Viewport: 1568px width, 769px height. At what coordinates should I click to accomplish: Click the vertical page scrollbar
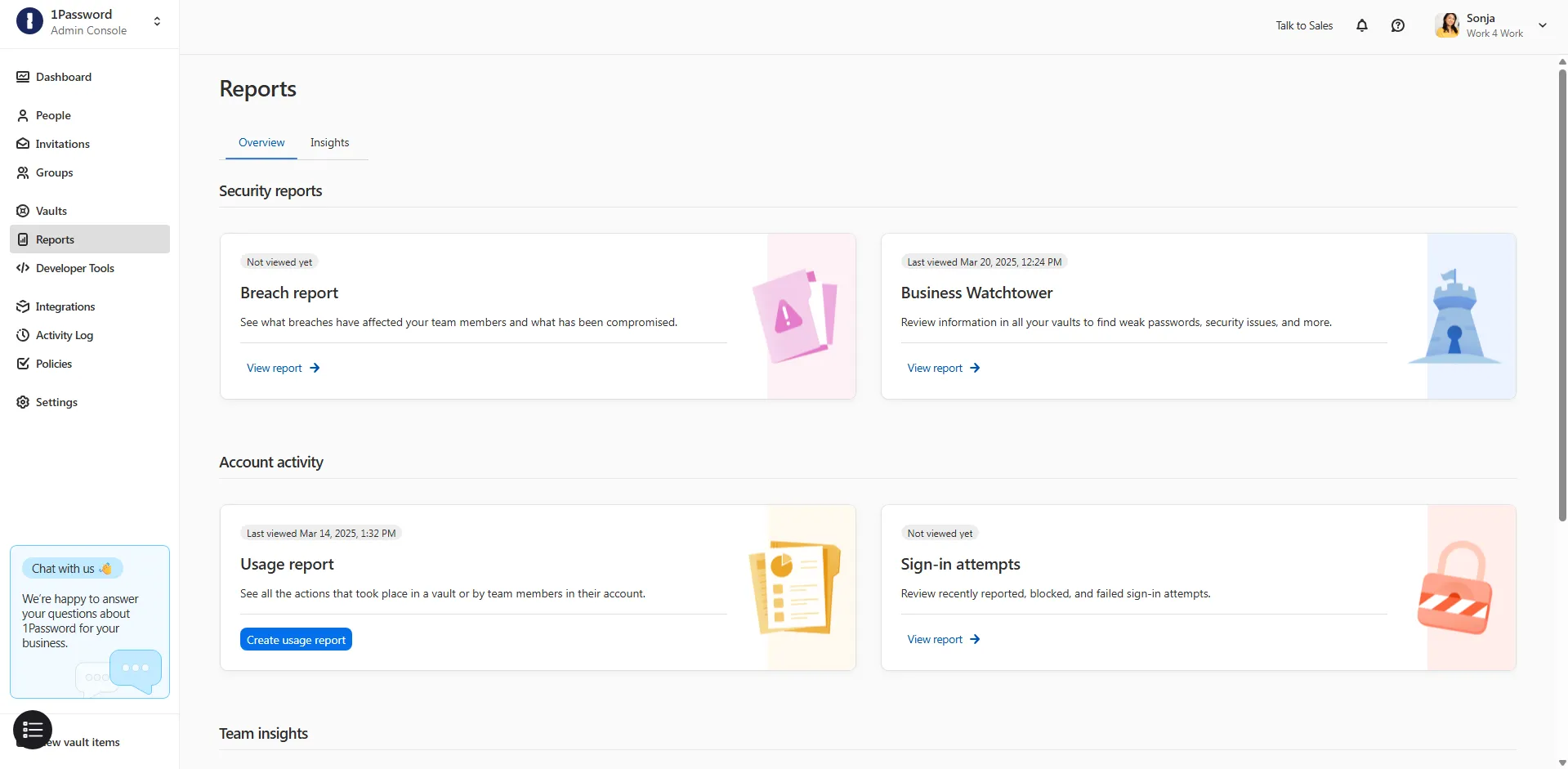tap(1561, 294)
